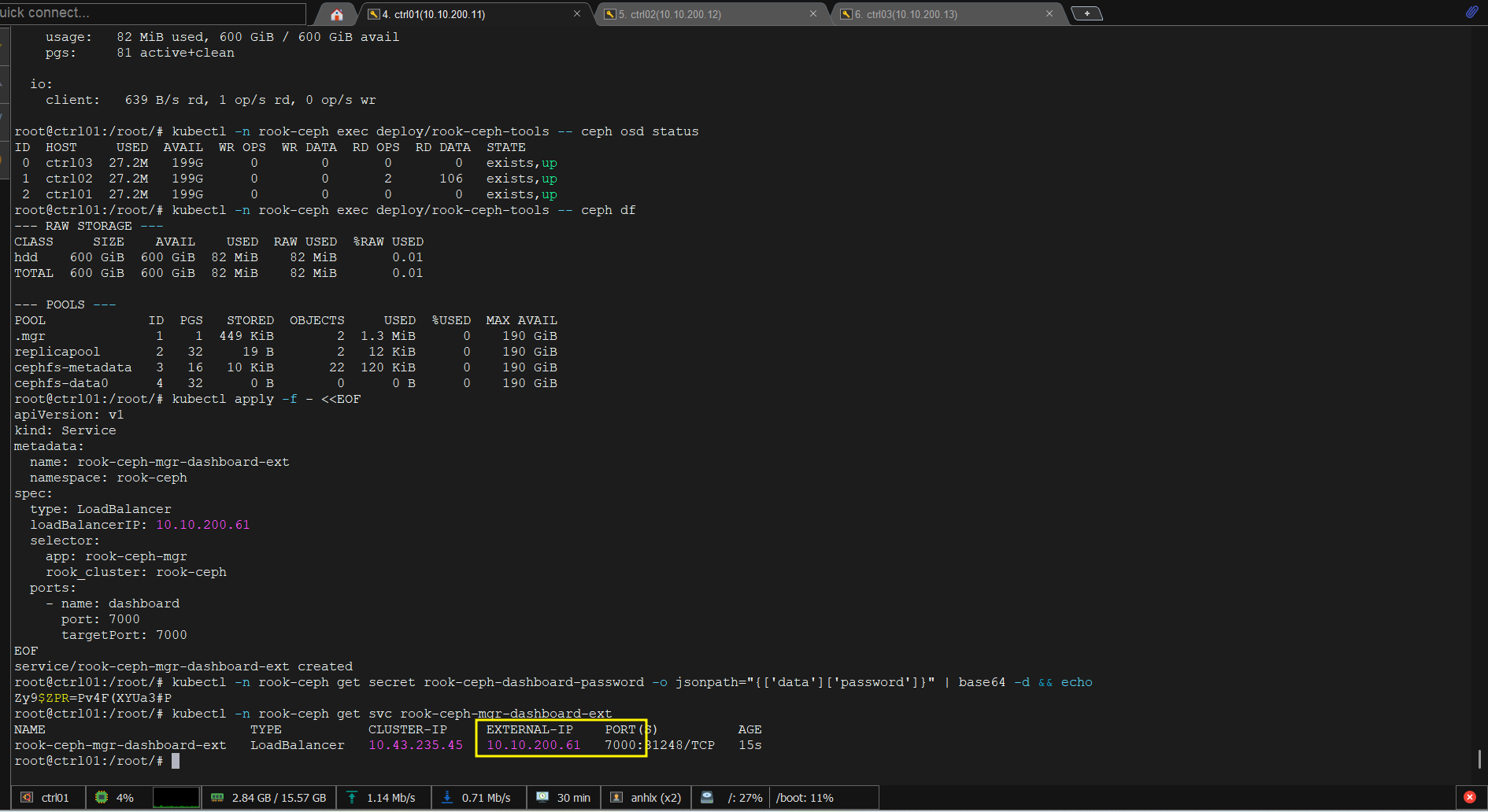Click the dashboard password Zy9$ZPR=Pv4F(XYUa3#P
This screenshot has width=1488, height=812.
point(93,698)
